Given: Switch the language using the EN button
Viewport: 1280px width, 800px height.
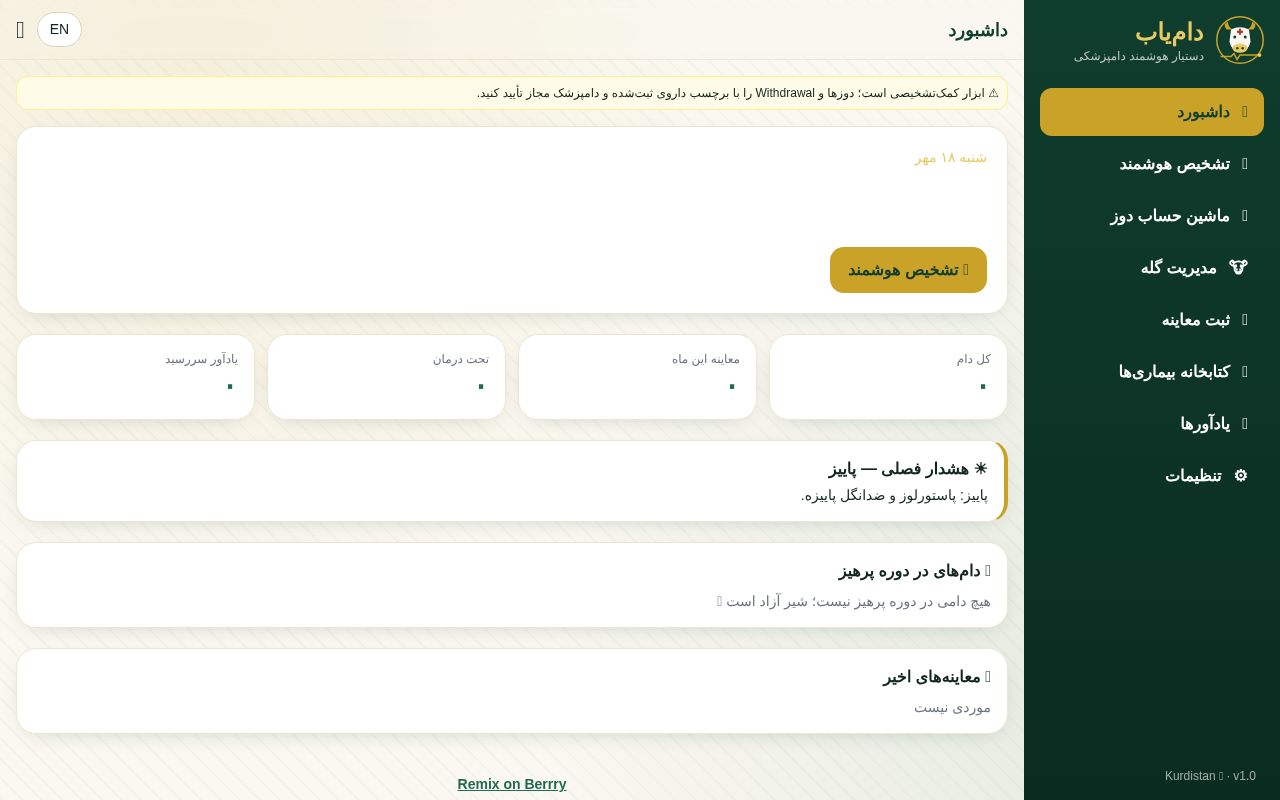Looking at the screenshot, I should click(x=59, y=29).
